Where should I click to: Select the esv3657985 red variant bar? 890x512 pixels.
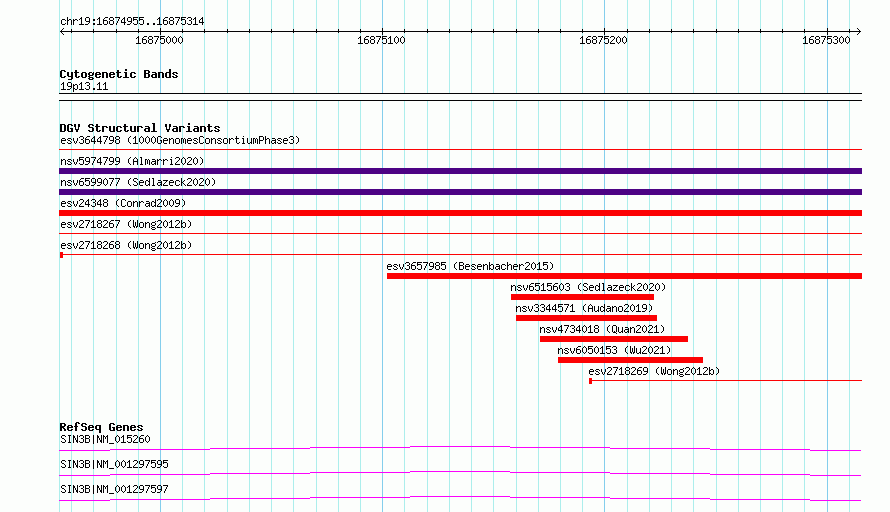(624, 276)
